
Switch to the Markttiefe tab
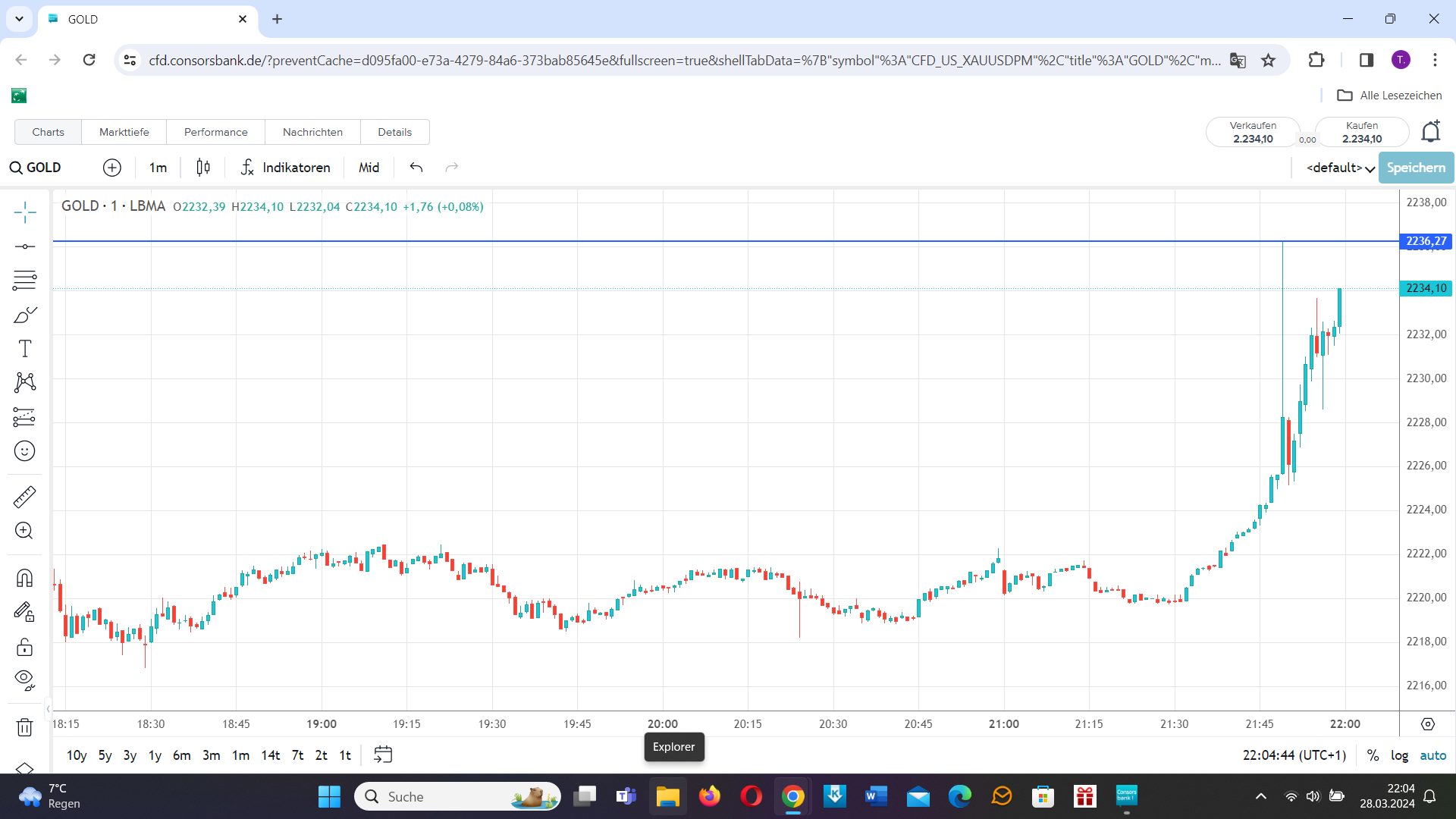click(x=124, y=132)
